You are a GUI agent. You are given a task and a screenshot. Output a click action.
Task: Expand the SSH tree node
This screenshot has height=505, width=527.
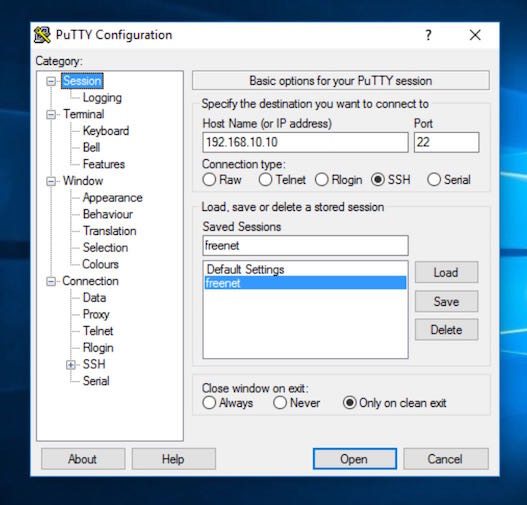(71, 365)
